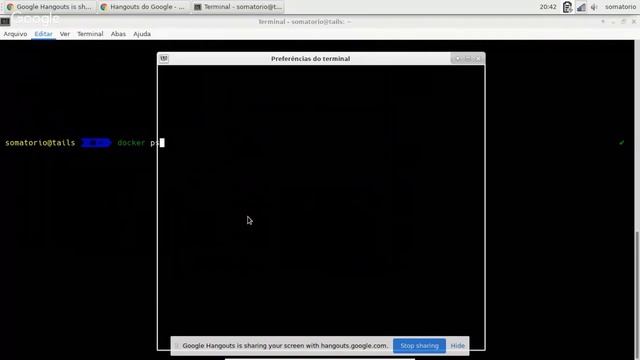This screenshot has width=640, height=360.
Task: Click the green checkmark status in terminal
Action: click(622, 142)
